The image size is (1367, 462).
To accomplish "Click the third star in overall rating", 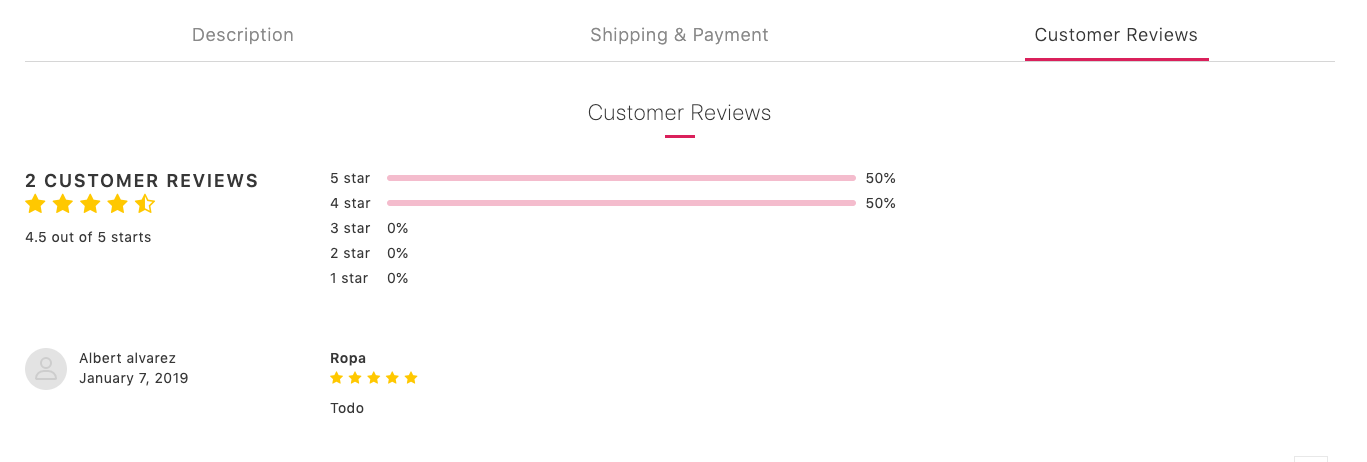I will [90, 205].
